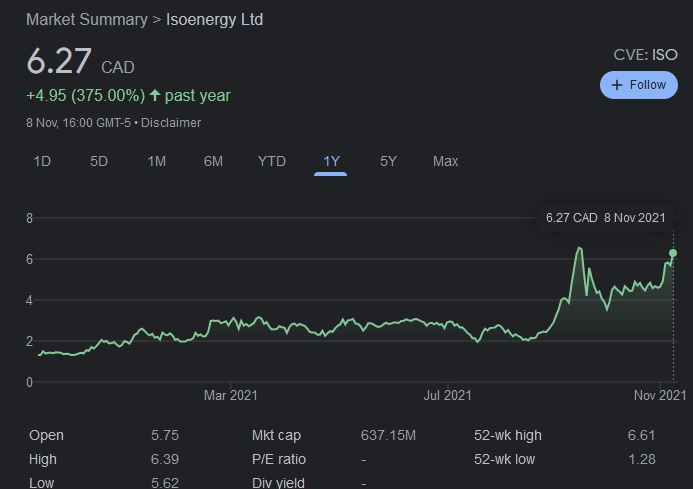The height and width of the screenshot is (489, 693).
Task: Click the 6.27 CAD 8 Nov 2021 tooltip
Action: pyautogui.click(x=605, y=218)
